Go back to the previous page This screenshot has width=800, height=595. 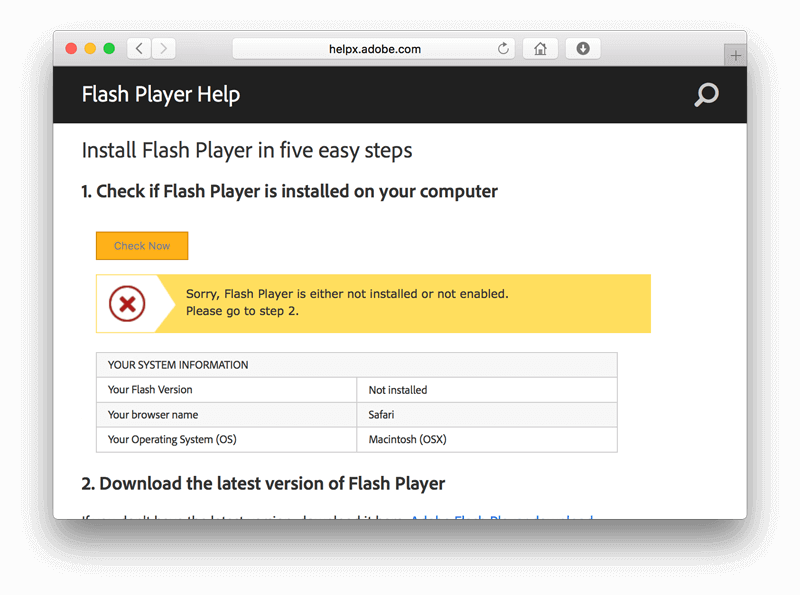click(138, 47)
